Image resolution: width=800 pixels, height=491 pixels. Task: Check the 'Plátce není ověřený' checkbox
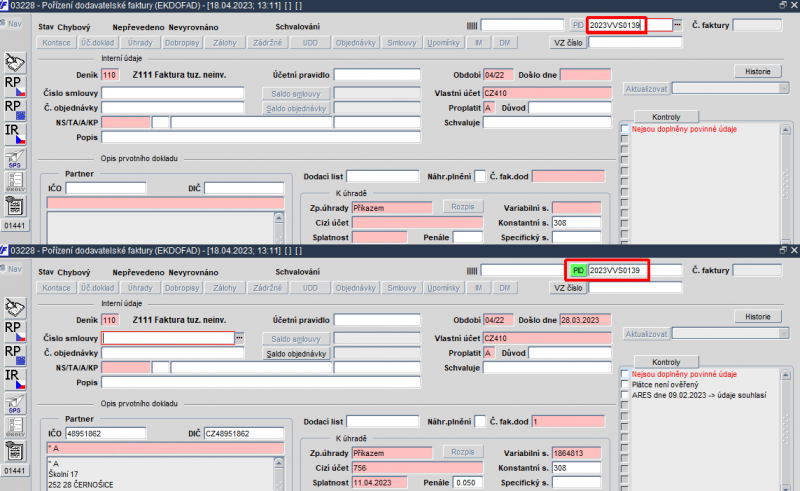click(624, 384)
